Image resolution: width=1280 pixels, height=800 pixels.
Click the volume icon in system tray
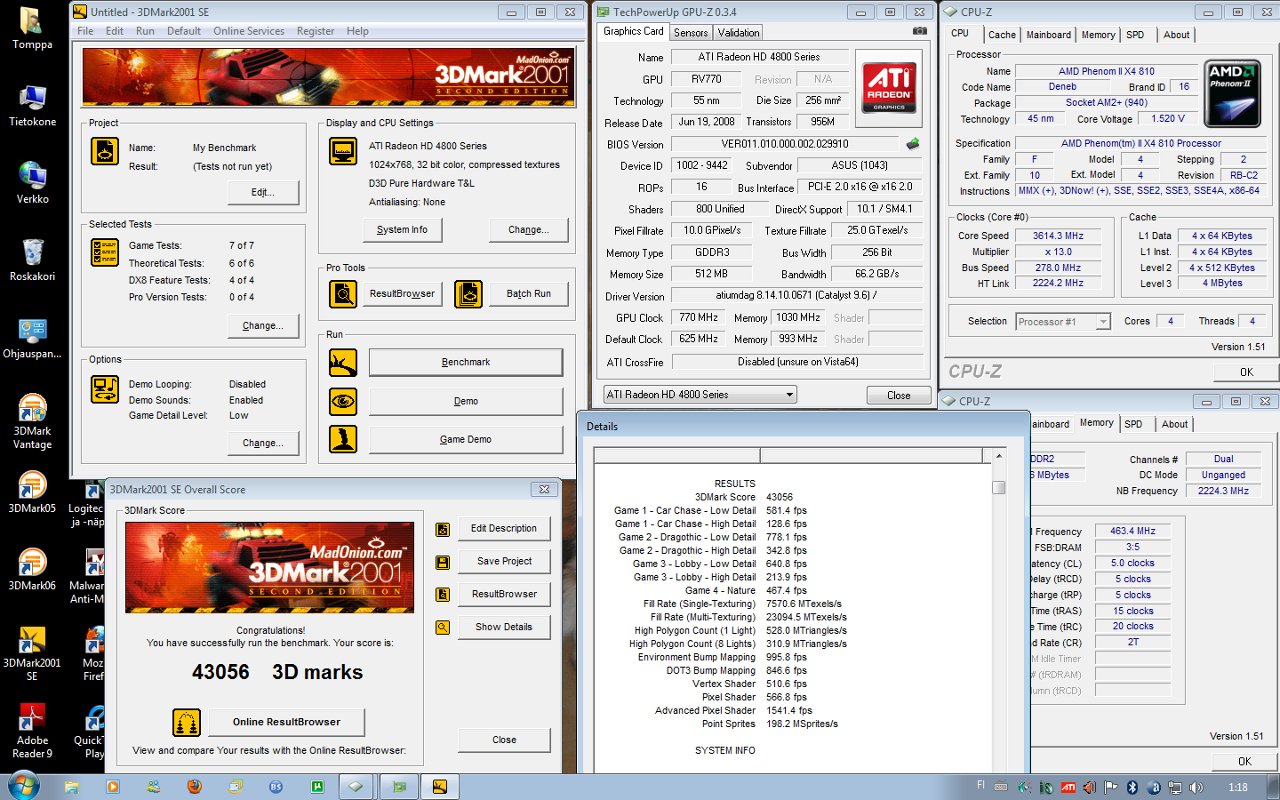[x=1196, y=787]
